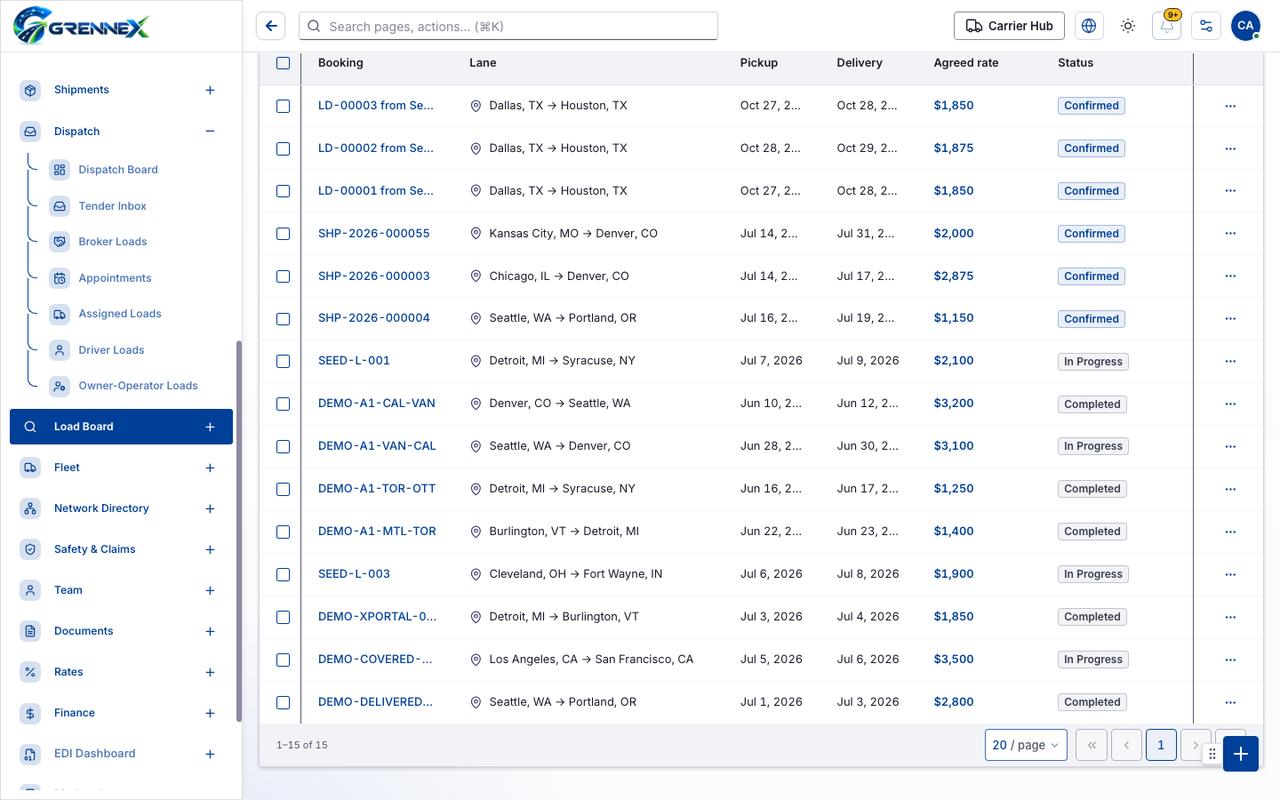1280x800 pixels.
Task: Collapse the Dispatch section
Action: (x=210, y=131)
